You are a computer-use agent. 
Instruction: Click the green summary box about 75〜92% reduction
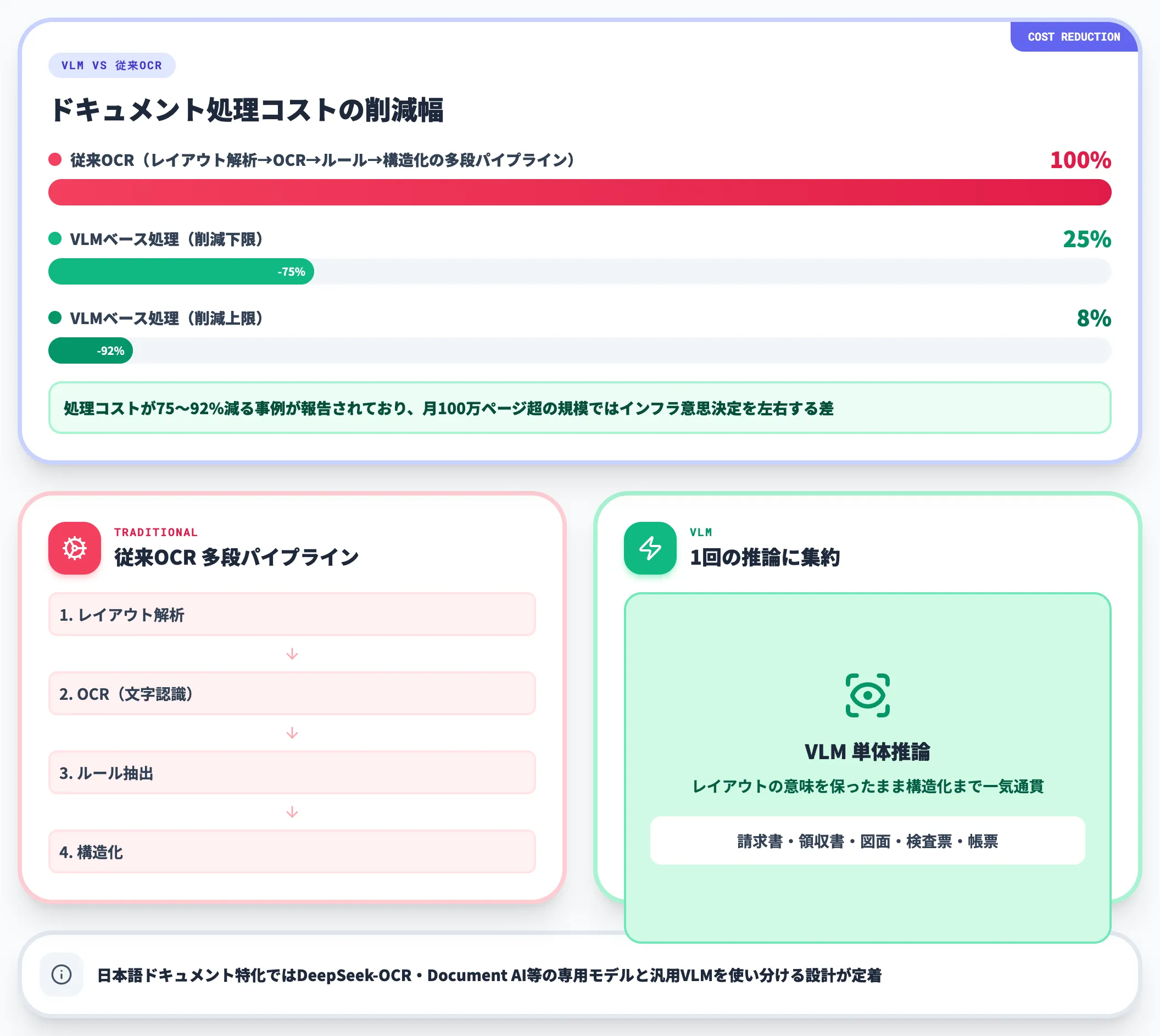pyautogui.click(x=579, y=408)
